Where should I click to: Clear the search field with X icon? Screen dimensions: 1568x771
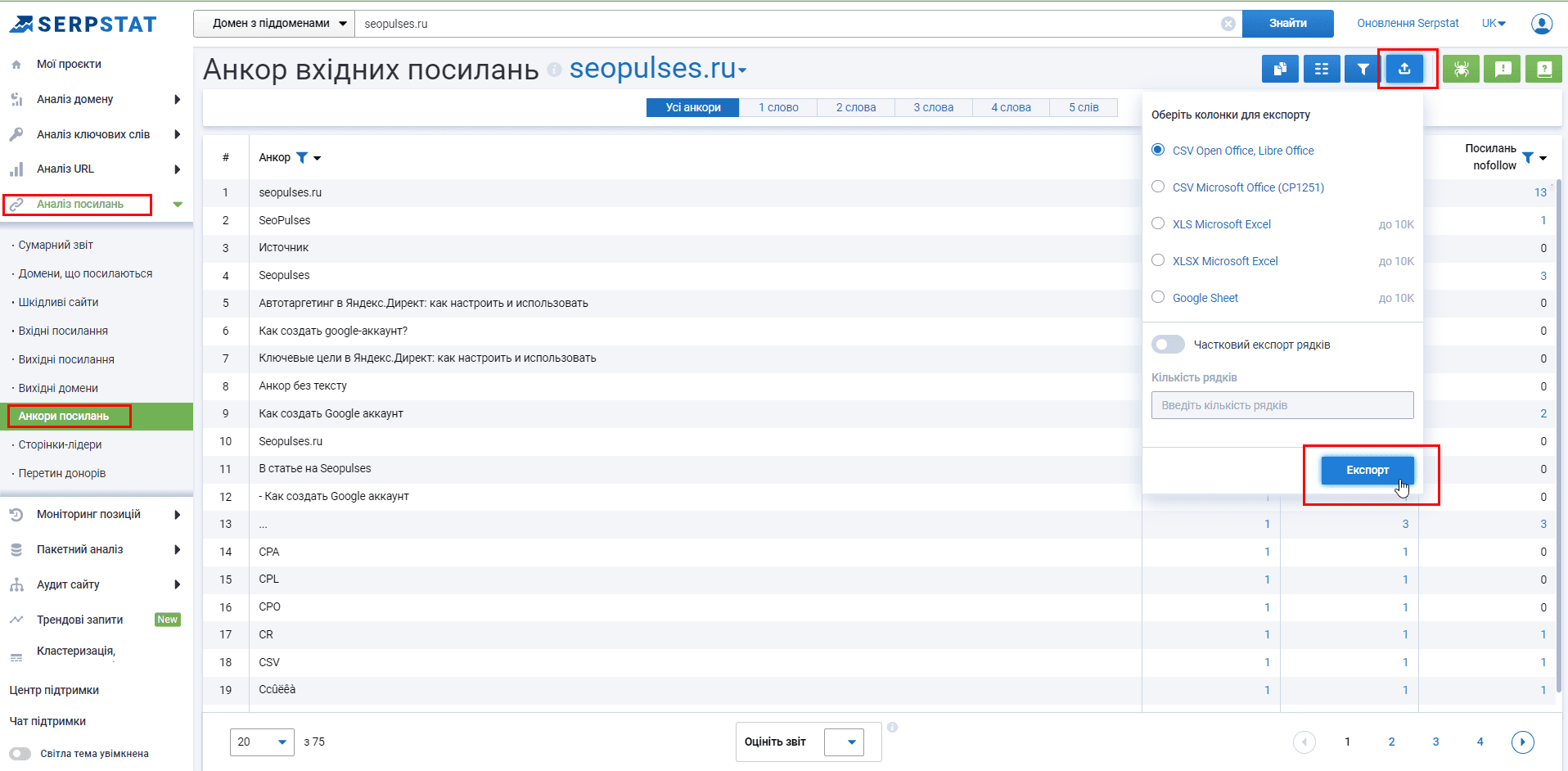[1228, 24]
